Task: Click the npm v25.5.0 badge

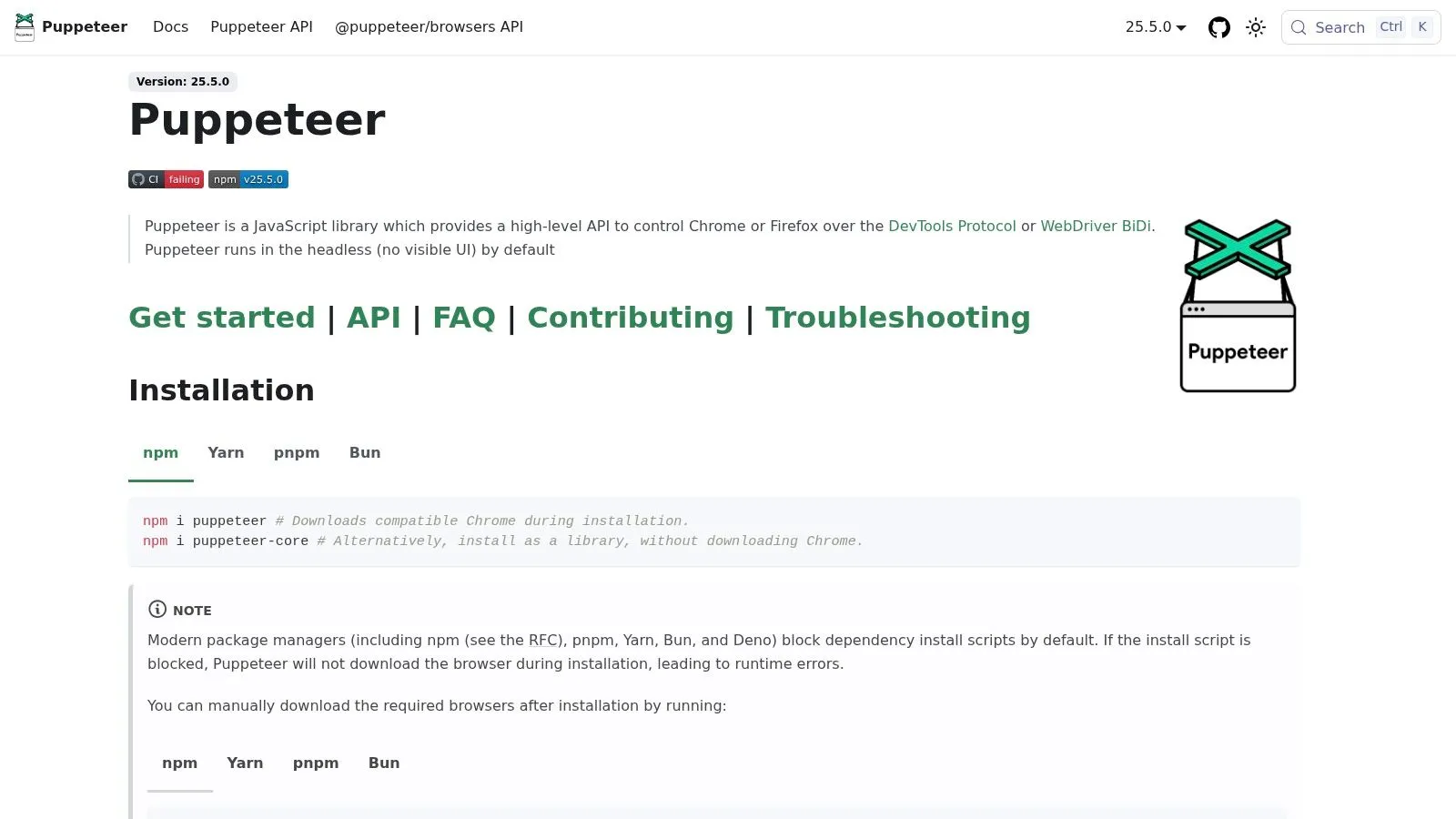Action: click(248, 179)
